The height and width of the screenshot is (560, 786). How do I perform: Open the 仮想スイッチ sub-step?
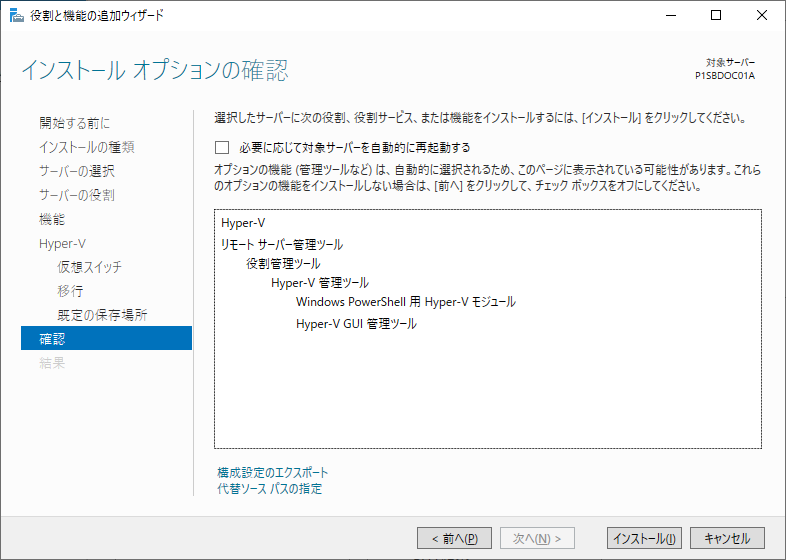89,267
